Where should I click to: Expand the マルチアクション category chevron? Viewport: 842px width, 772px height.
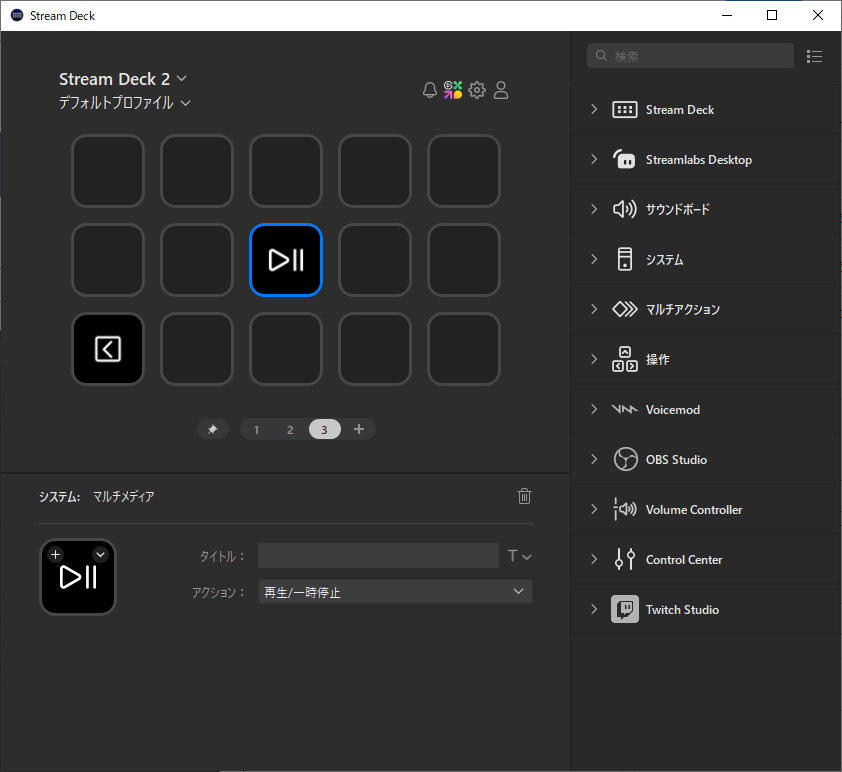[594, 309]
